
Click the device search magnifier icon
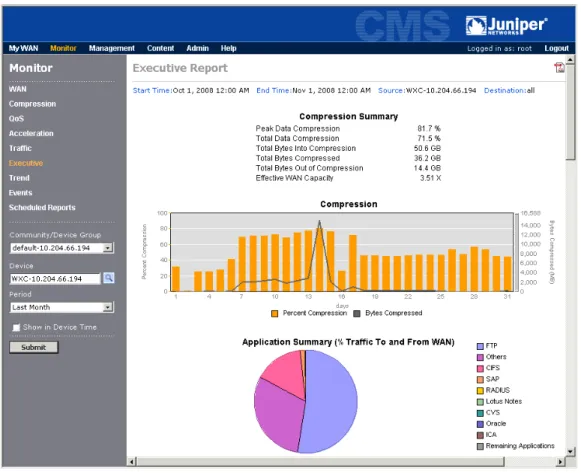(x=109, y=278)
